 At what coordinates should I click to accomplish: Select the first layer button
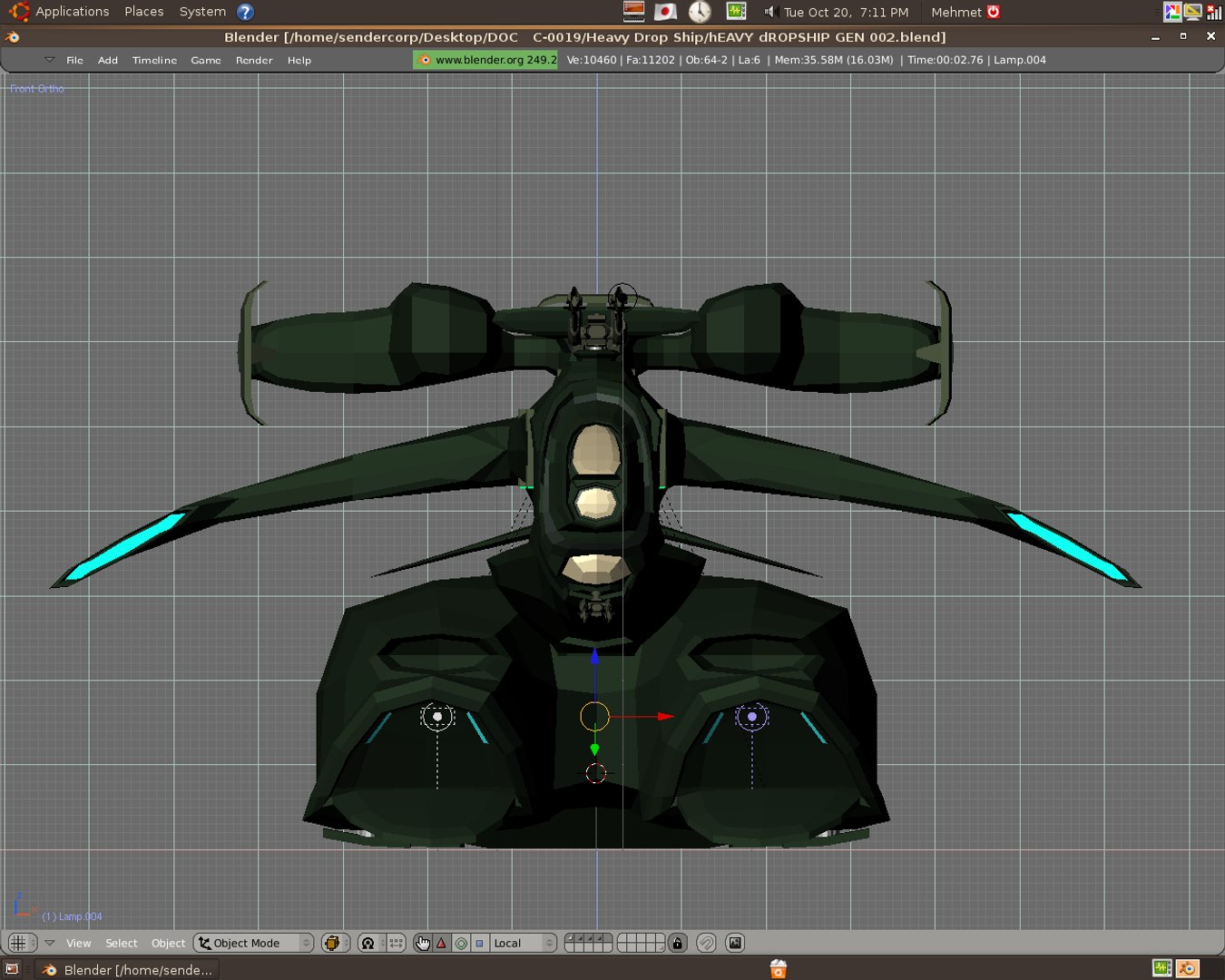point(570,938)
